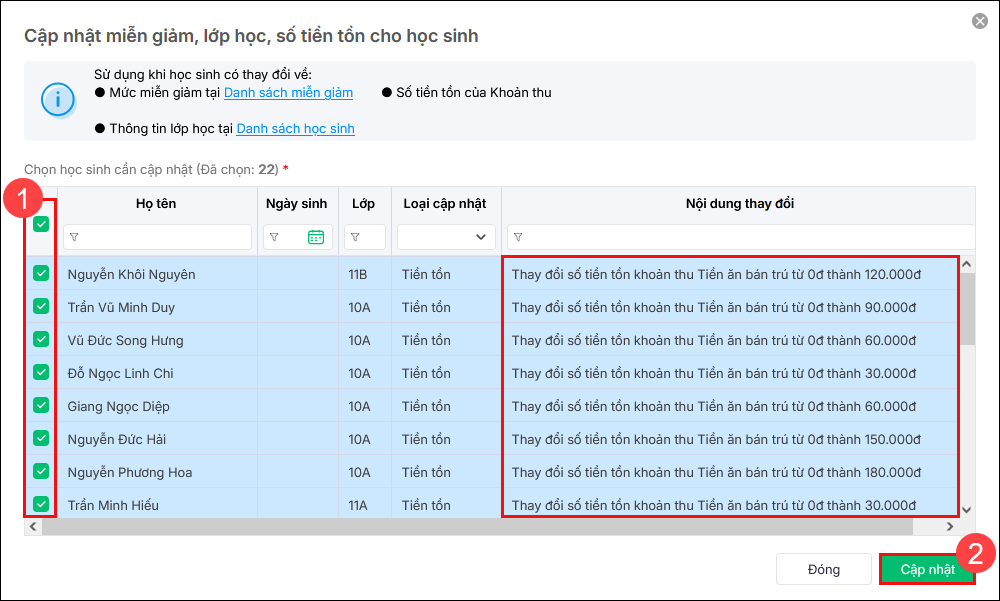Open the Danh sách học sinh link
The image size is (1000, 601).
(x=295, y=129)
